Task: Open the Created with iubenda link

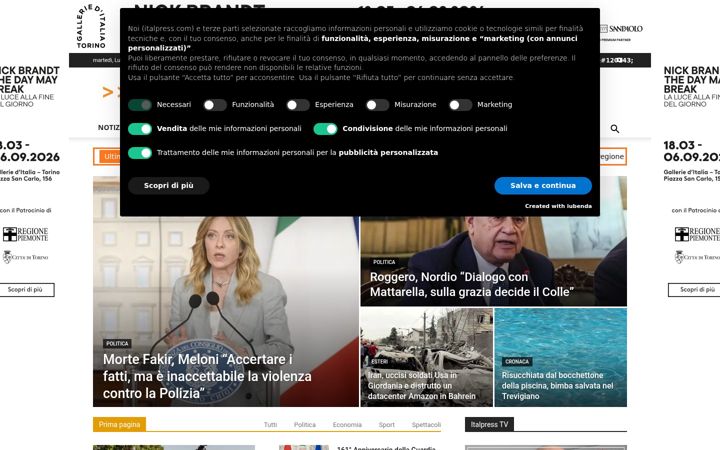Action: click(x=558, y=206)
